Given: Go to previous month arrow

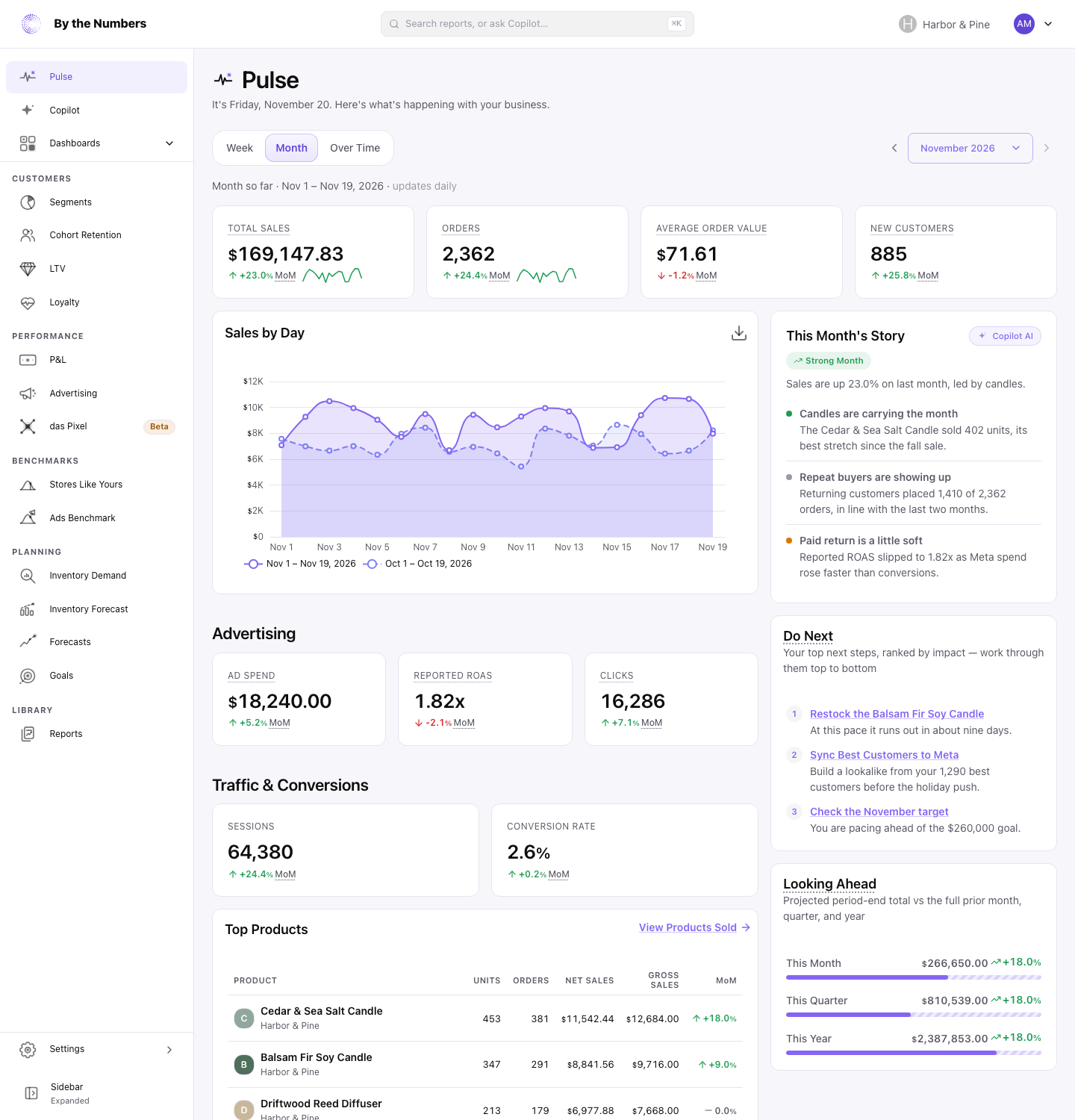Looking at the screenshot, I should 894,148.
